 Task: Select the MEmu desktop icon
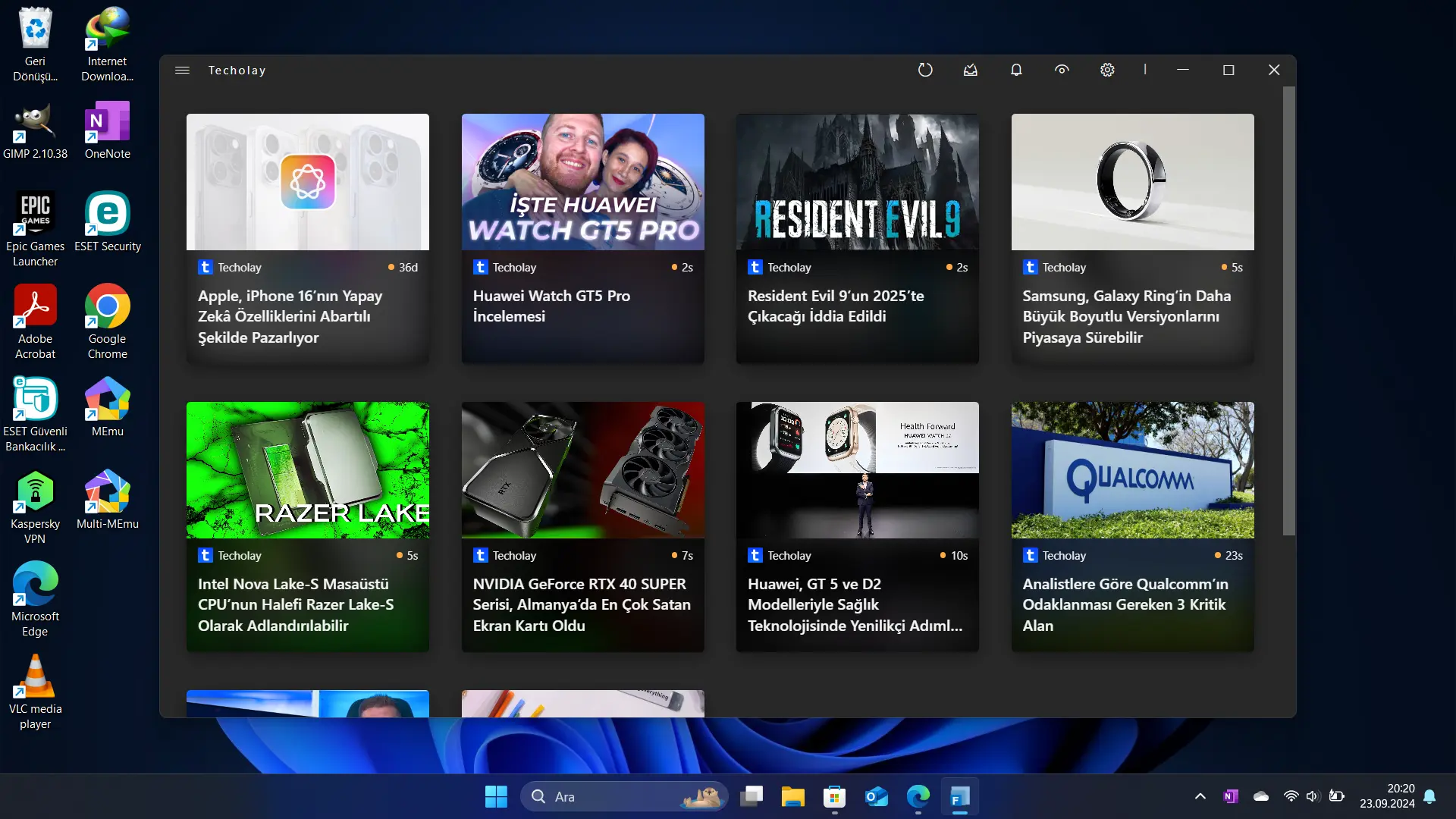click(107, 407)
